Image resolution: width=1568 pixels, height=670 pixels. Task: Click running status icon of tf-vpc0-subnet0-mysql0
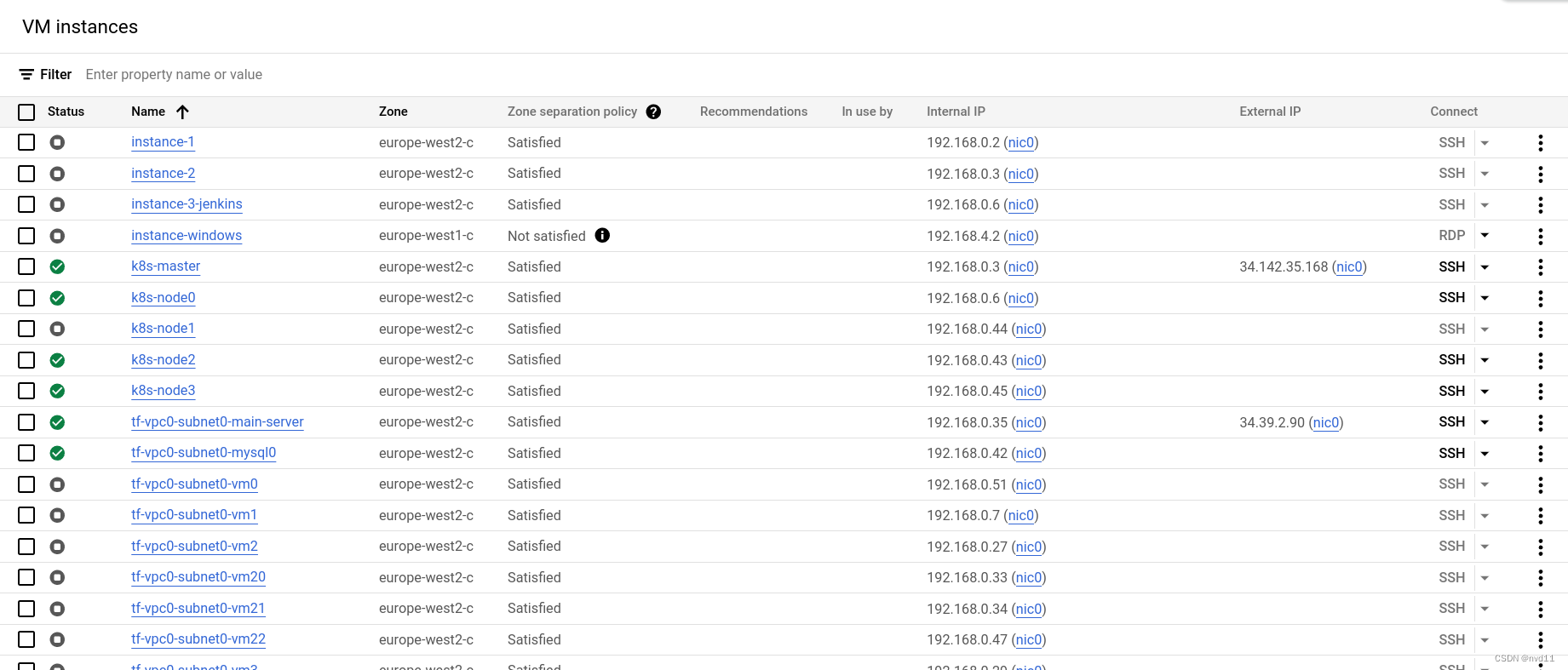click(x=57, y=453)
